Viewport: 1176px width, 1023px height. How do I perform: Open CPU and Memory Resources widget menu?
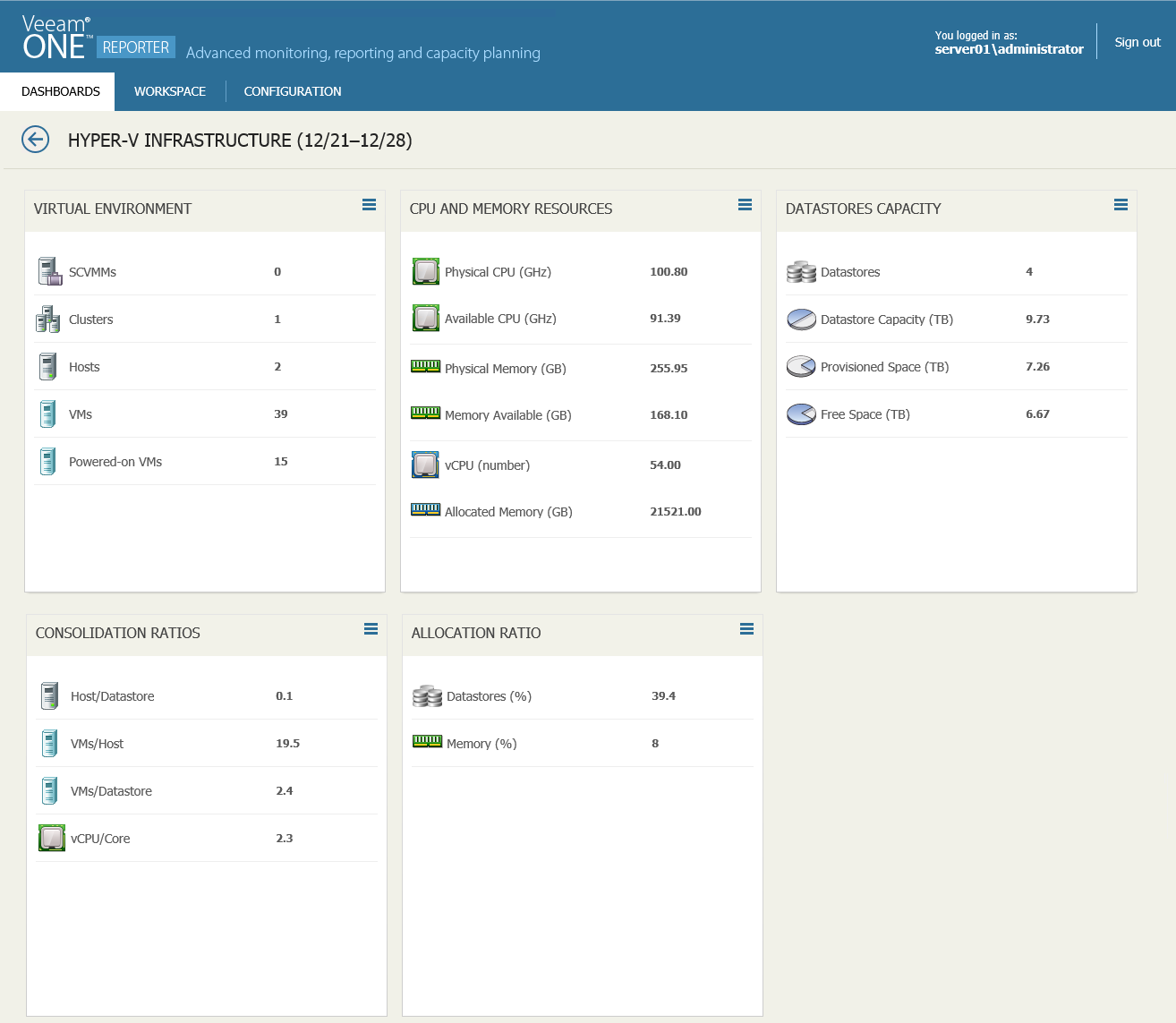[x=745, y=205]
